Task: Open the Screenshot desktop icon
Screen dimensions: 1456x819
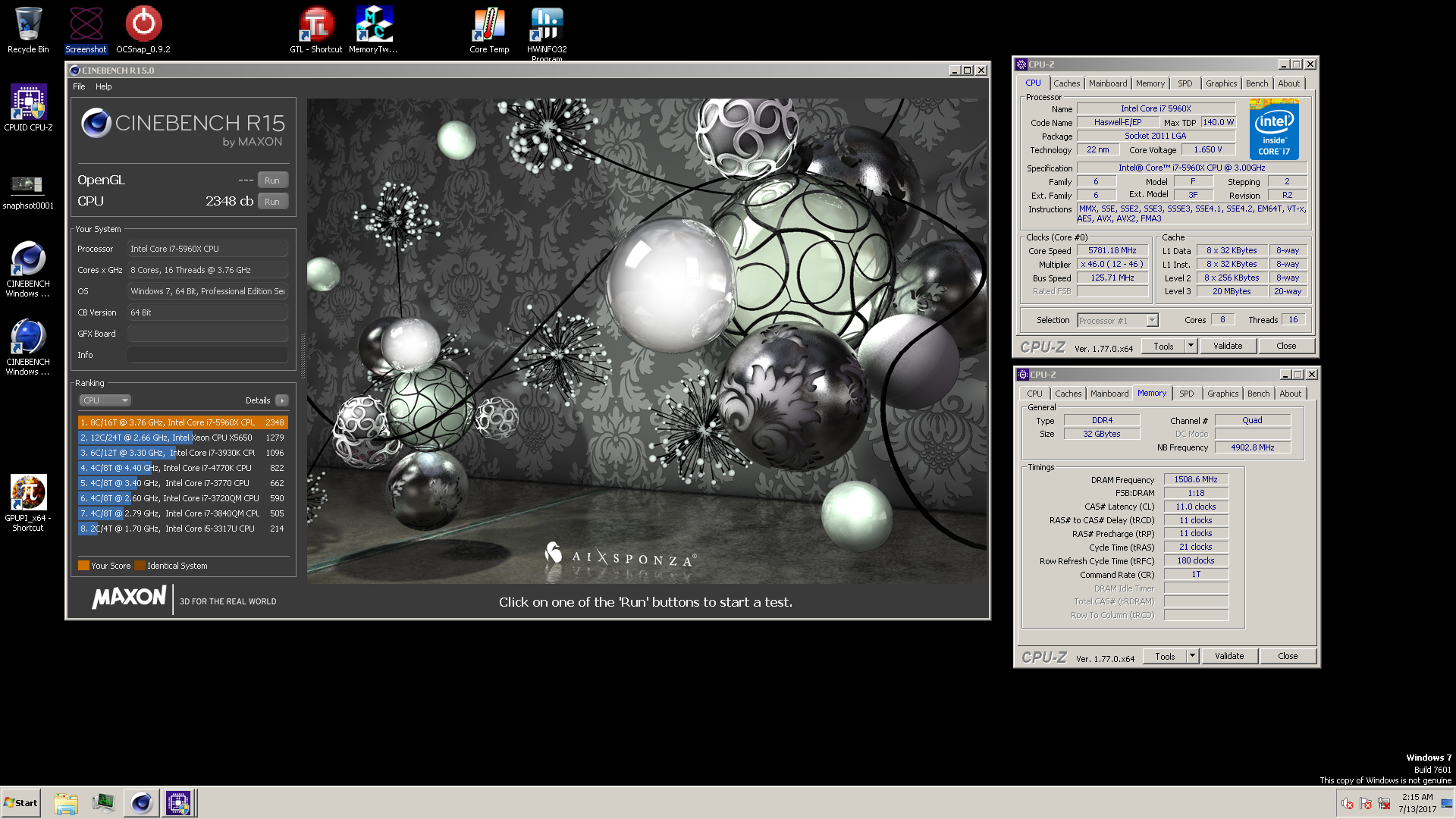Action: (86, 30)
